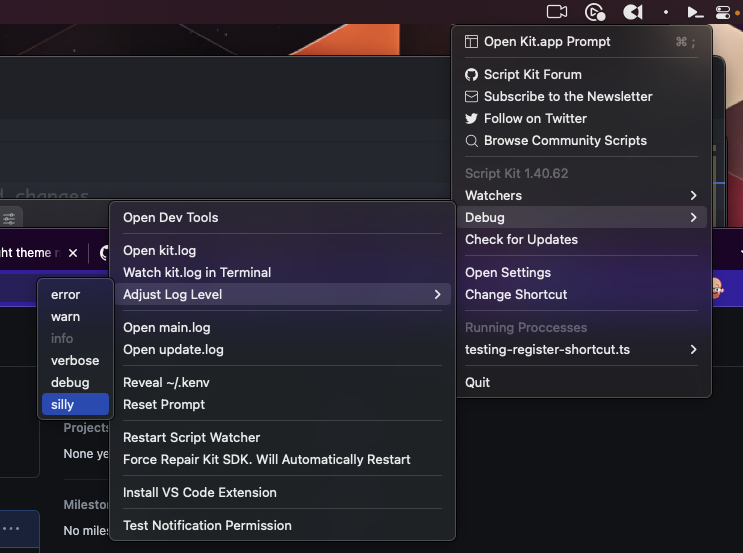
Task: Click envelope icon beside Subscribe to the Newsletter
Action: coord(471,97)
